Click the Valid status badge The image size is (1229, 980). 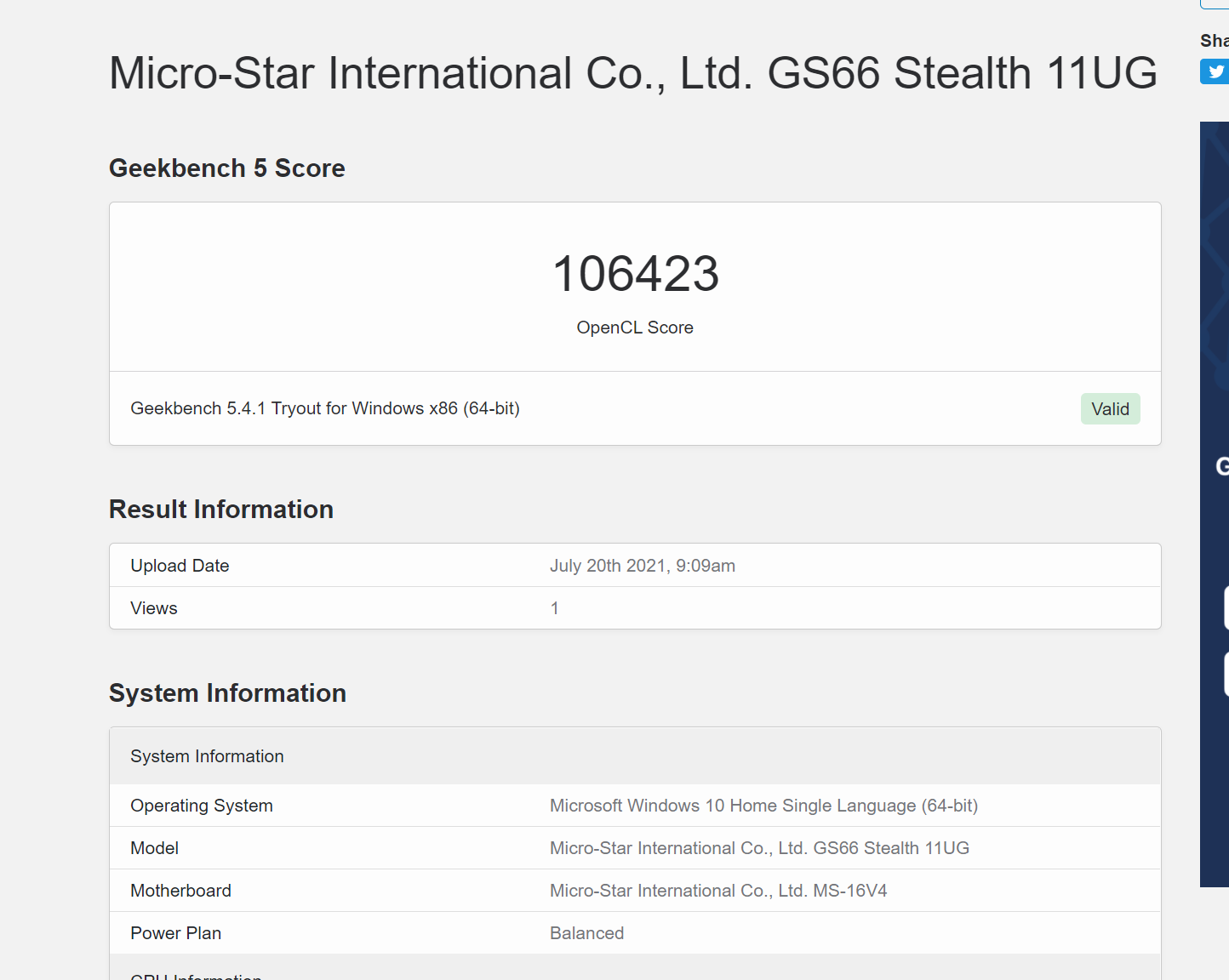[1110, 409]
